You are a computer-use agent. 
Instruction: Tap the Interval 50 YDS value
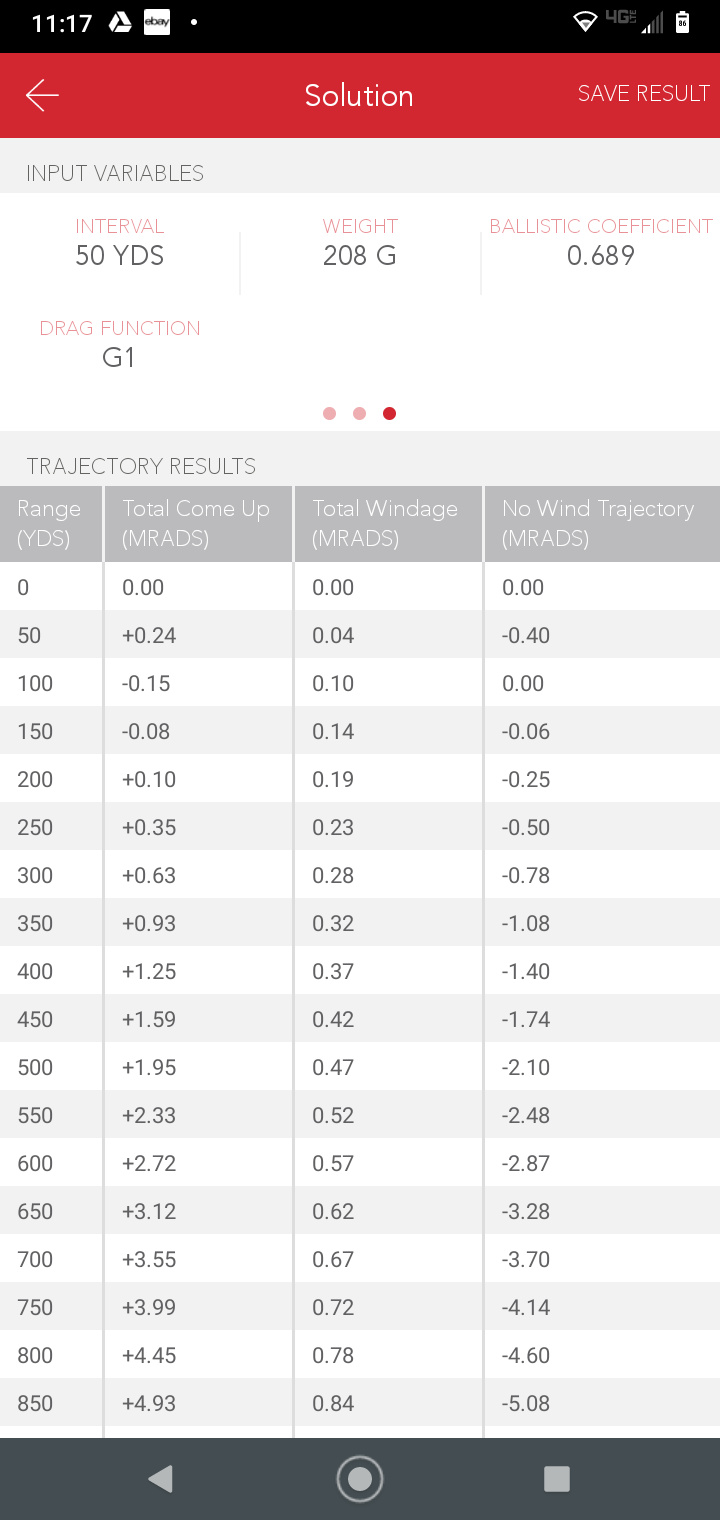point(120,256)
